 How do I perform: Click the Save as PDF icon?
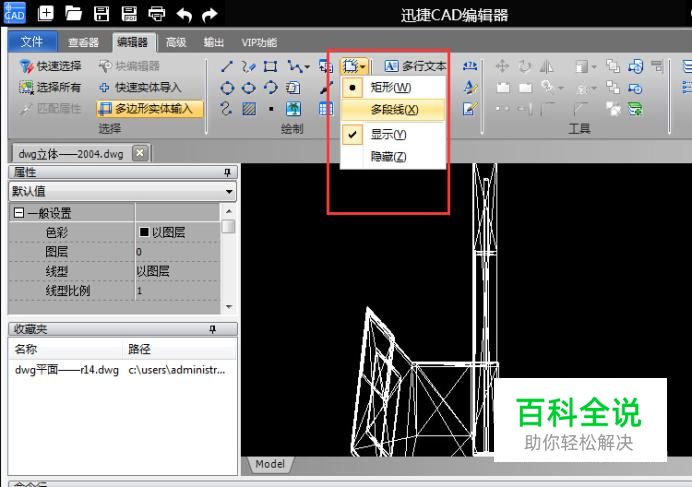click(x=129, y=14)
